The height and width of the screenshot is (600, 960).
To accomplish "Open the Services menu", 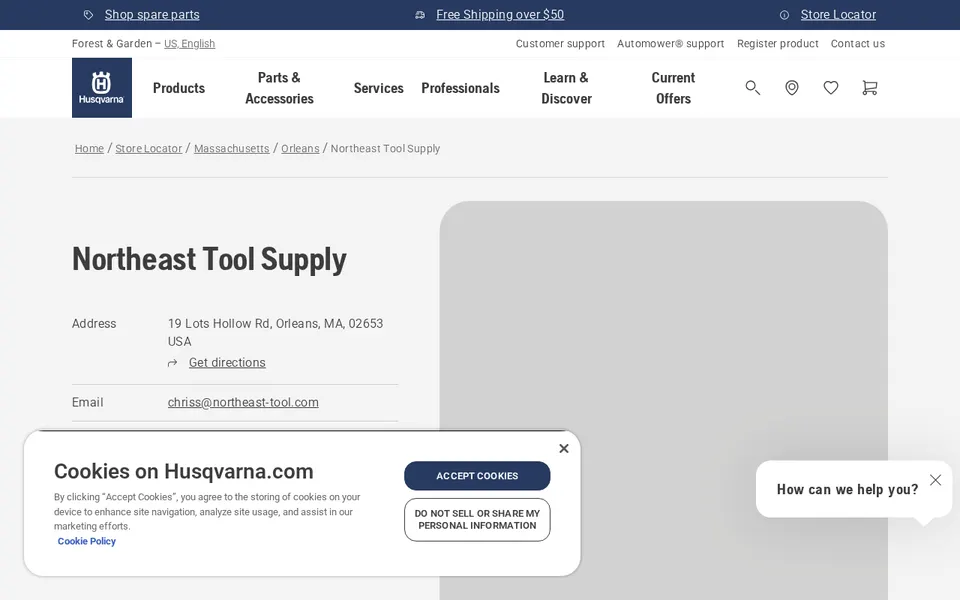I will pos(378,88).
